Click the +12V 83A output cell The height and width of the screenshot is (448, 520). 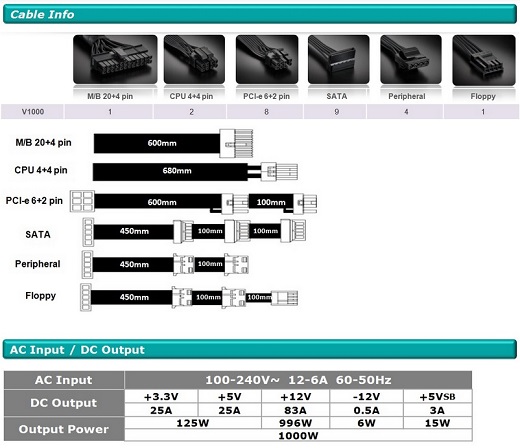(x=295, y=410)
